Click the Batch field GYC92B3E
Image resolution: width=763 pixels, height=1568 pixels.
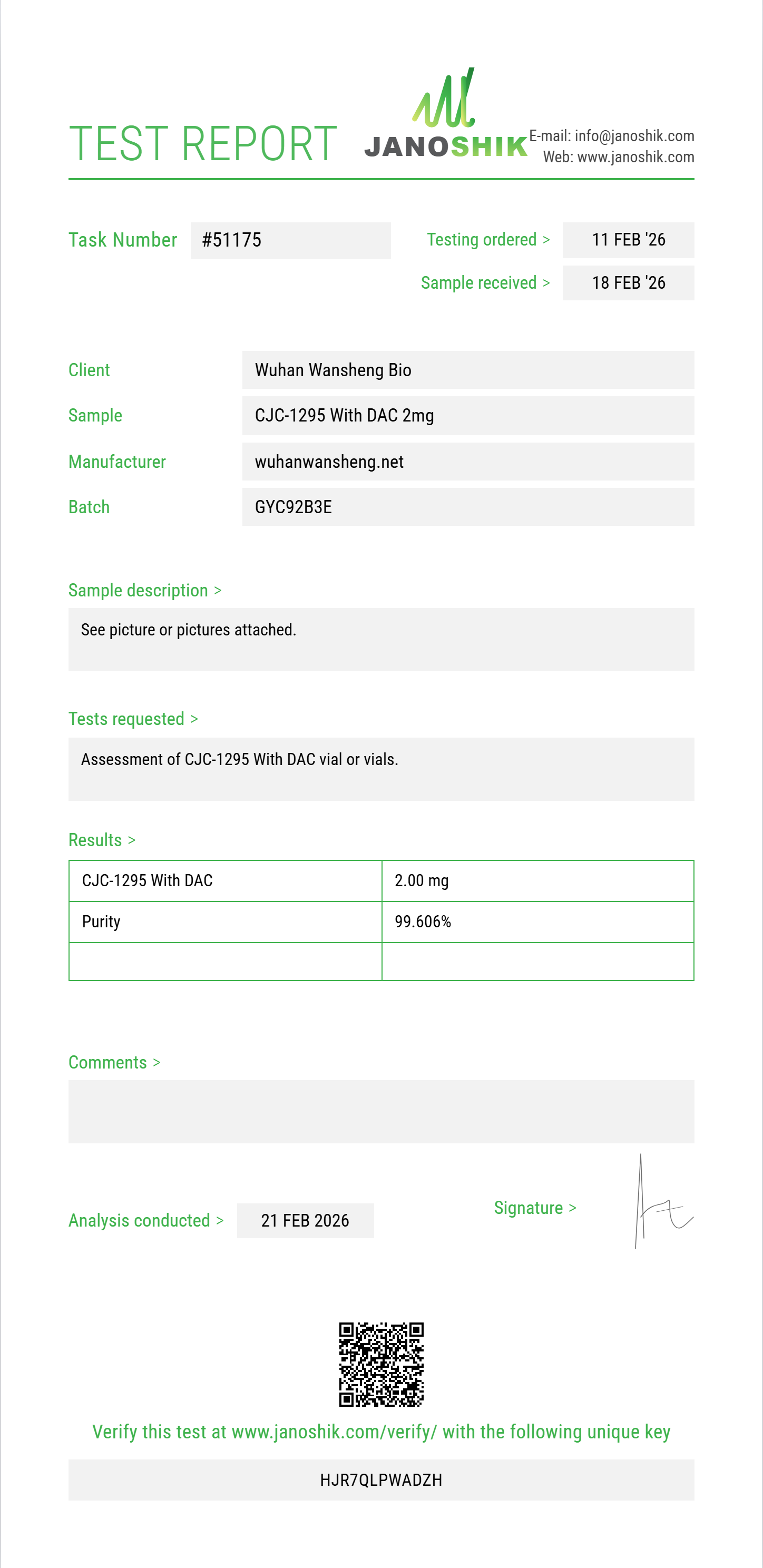pyautogui.click(x=468, y=507)
